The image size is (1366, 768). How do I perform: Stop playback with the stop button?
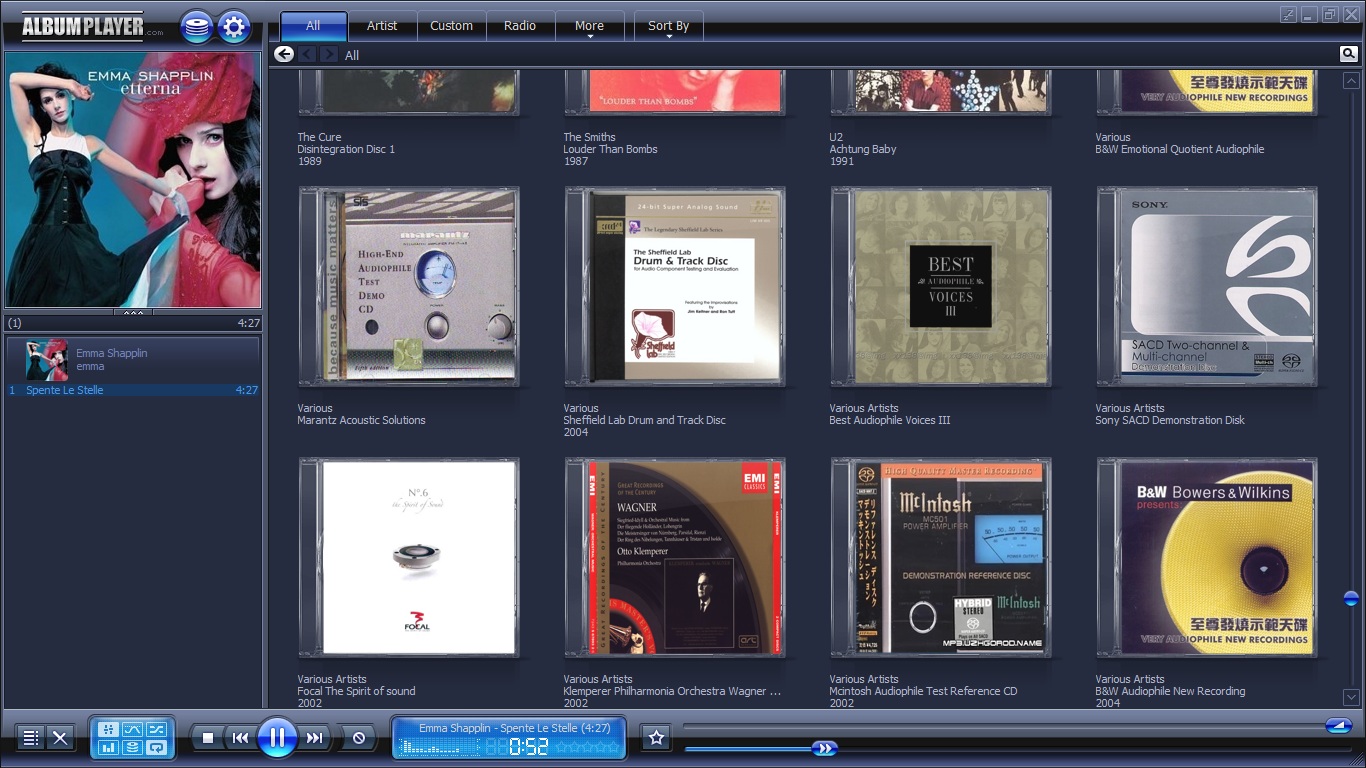pyautogui.click(x=208, y=738)
